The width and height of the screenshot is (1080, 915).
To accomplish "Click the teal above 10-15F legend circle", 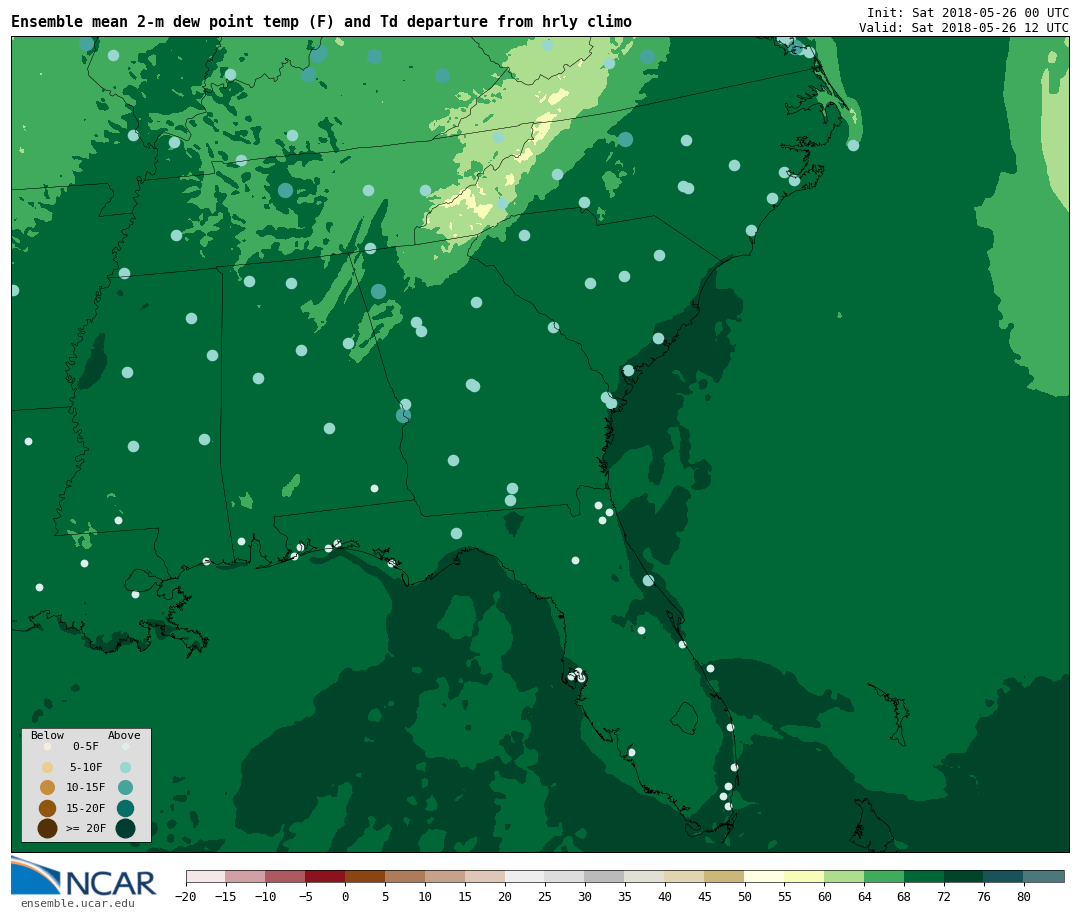I will (x=125, y=787).
